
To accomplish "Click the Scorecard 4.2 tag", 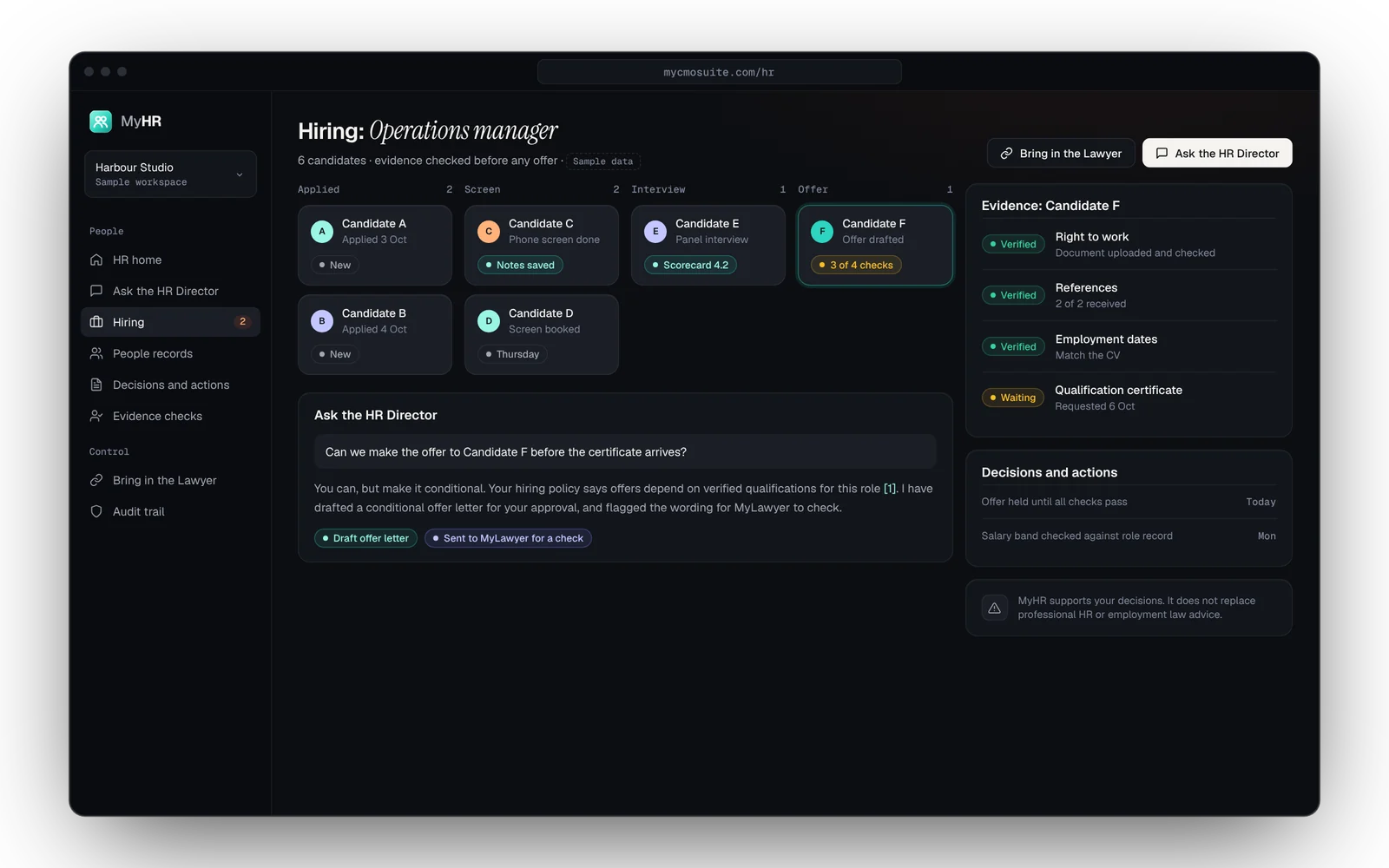I will coord(690,265).
